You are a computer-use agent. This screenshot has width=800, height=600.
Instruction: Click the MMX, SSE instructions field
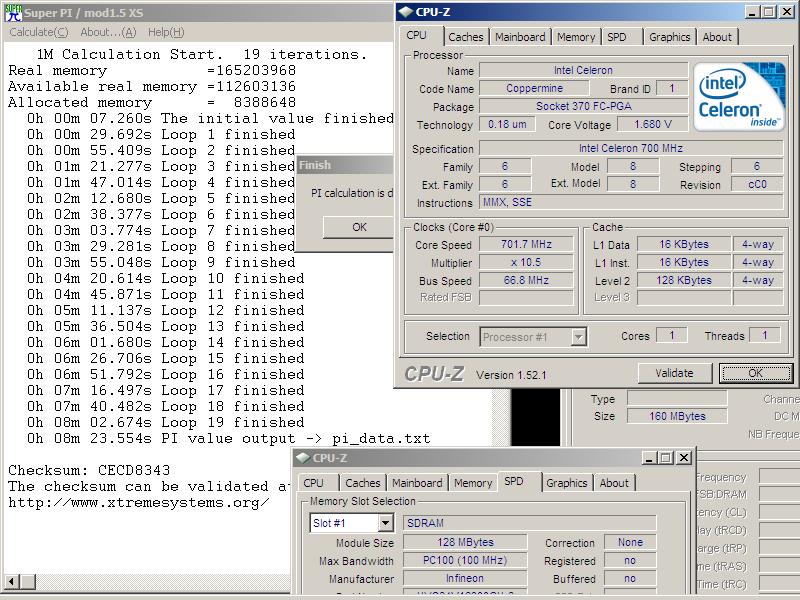click(x=631, y=203)
